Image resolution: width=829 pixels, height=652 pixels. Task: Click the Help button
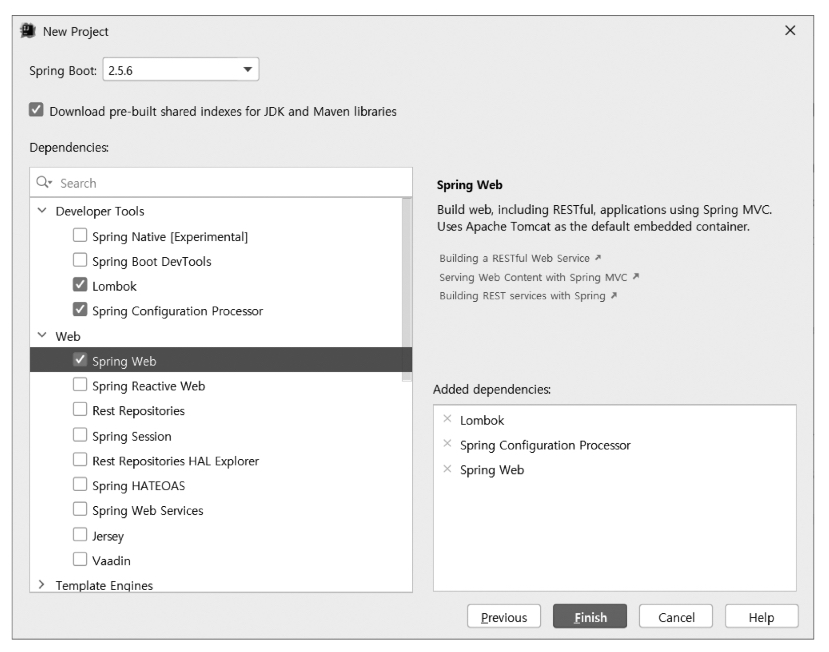[x=761, y=617]
